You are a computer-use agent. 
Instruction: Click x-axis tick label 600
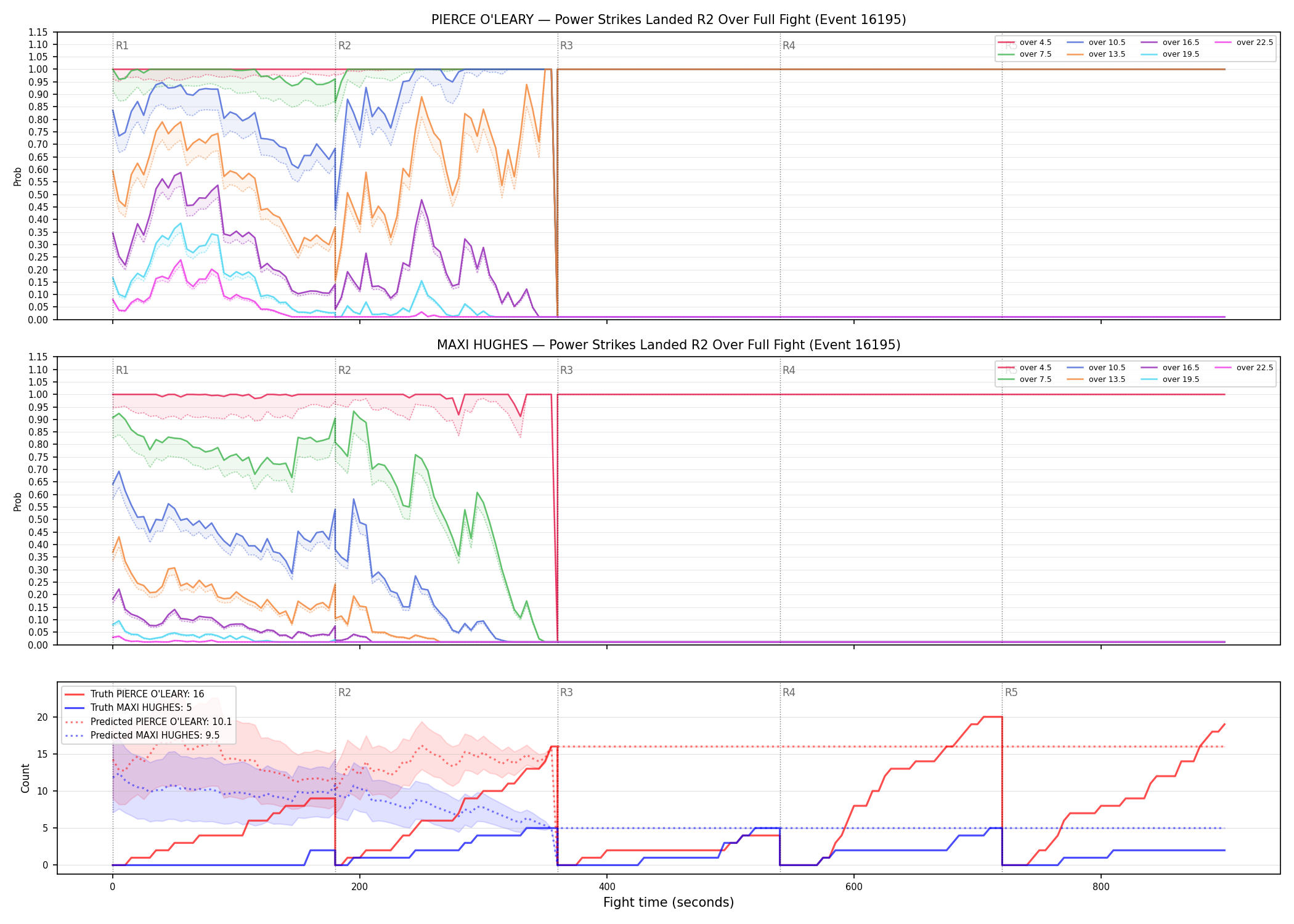tap(854, 887)
